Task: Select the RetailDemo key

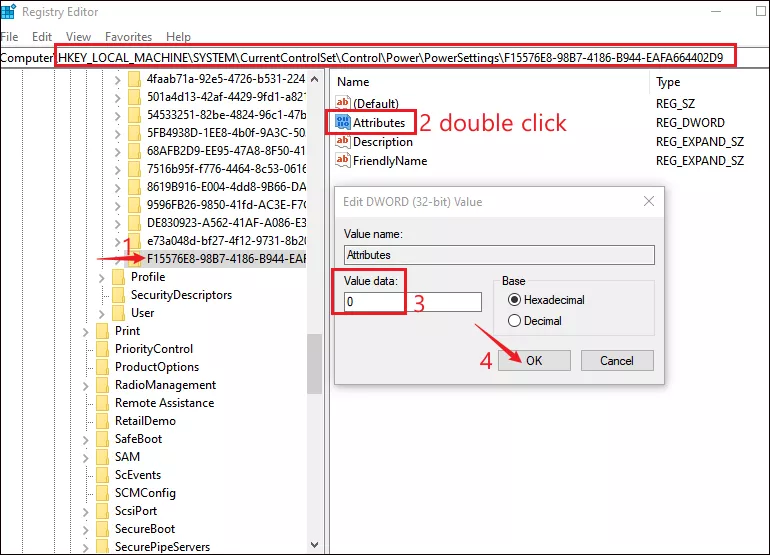Action: (x=145, y=421)
